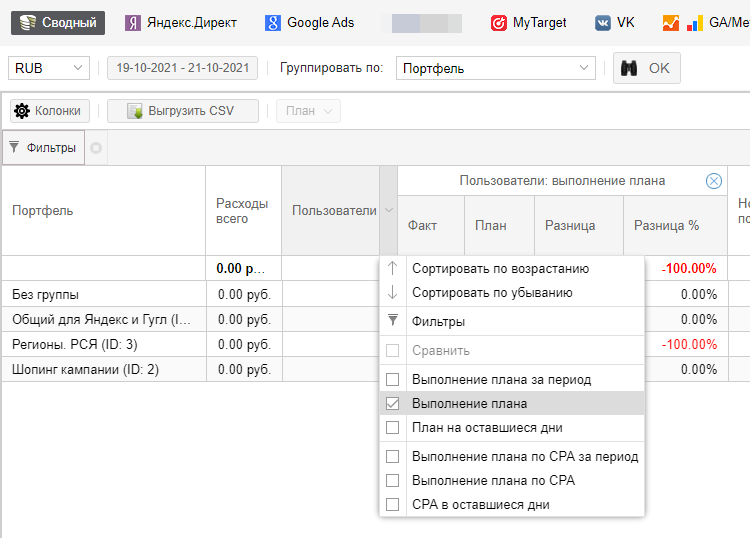Click Выгрузить CSV export button
The width and height of the screenshot is (750, 538).
183,111
